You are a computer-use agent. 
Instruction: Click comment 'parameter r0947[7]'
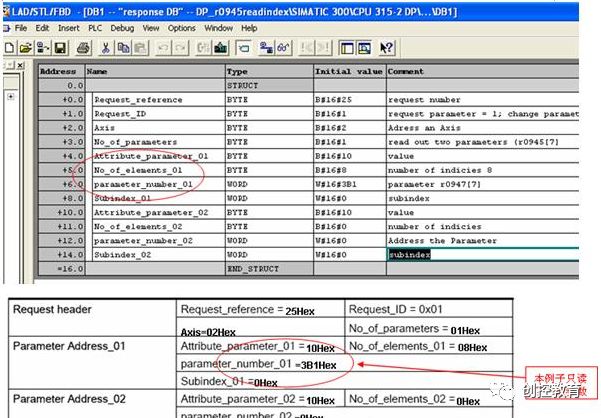(x=434, y=184)
